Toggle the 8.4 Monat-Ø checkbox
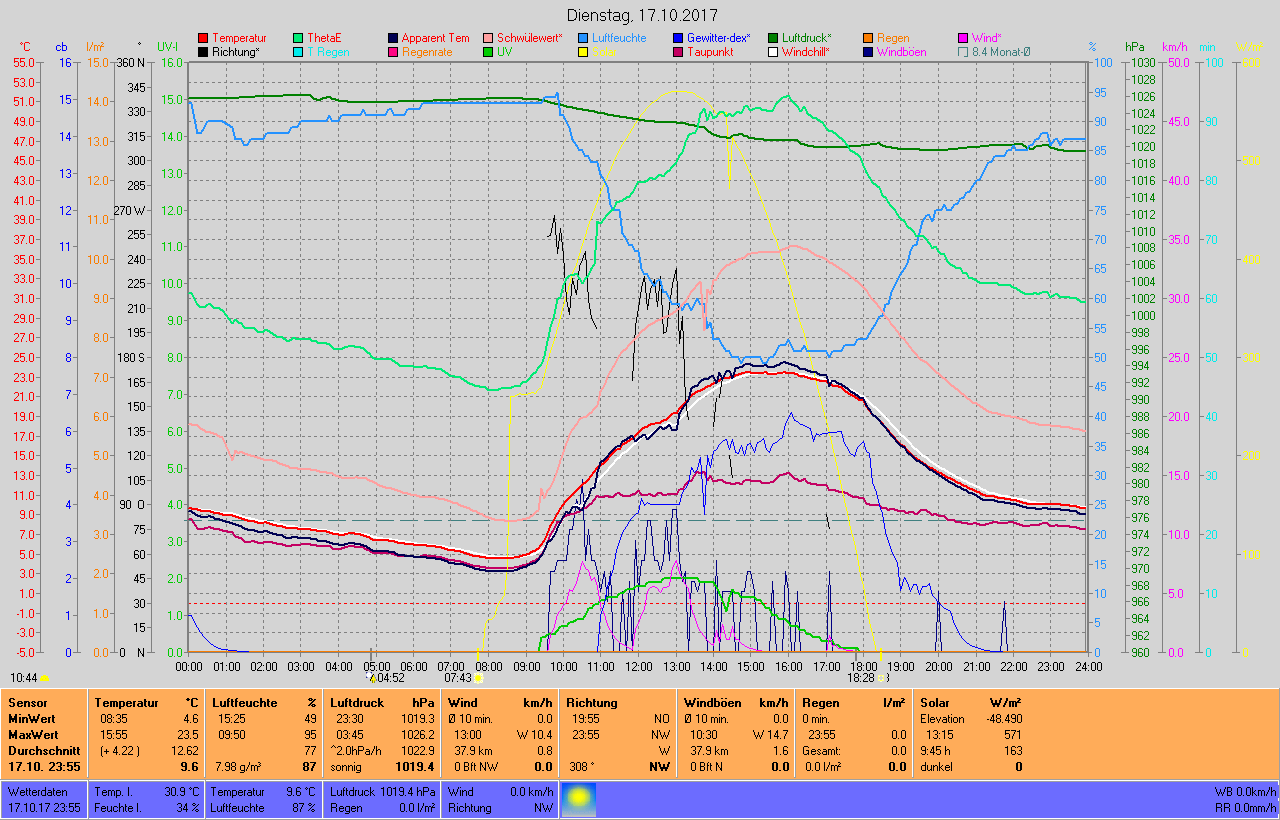The height and width of the screenshot is (820, 1280). (963, 52)
